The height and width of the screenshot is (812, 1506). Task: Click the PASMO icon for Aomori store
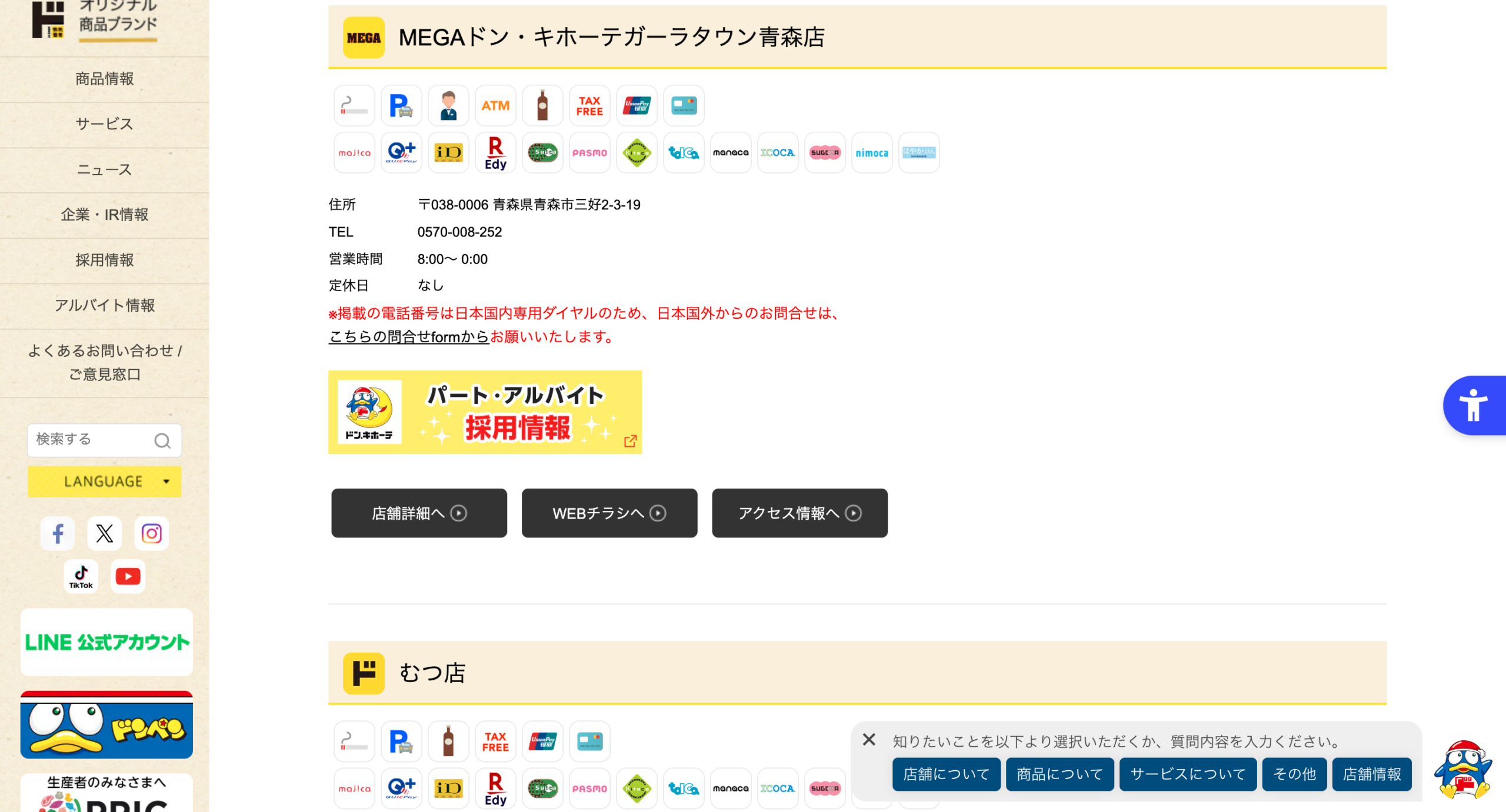pos(589,153)
